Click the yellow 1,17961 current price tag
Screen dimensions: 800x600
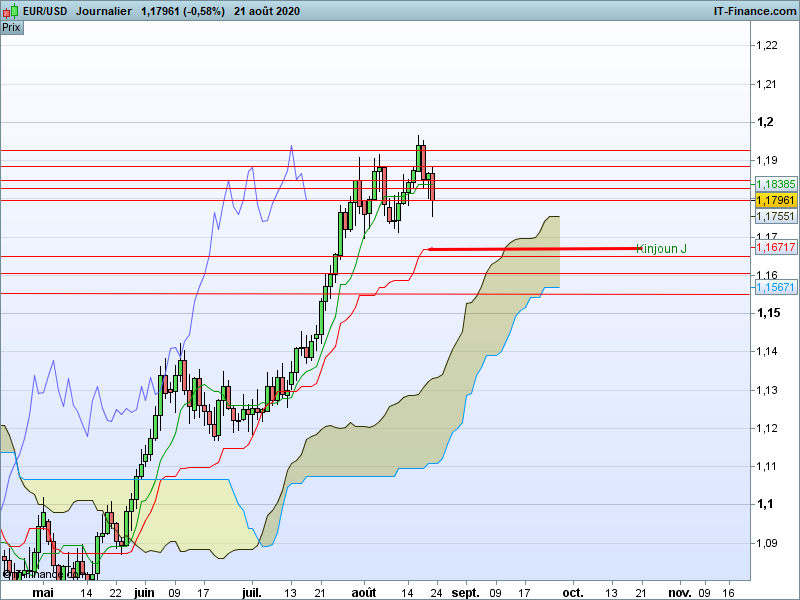point(776,200)
